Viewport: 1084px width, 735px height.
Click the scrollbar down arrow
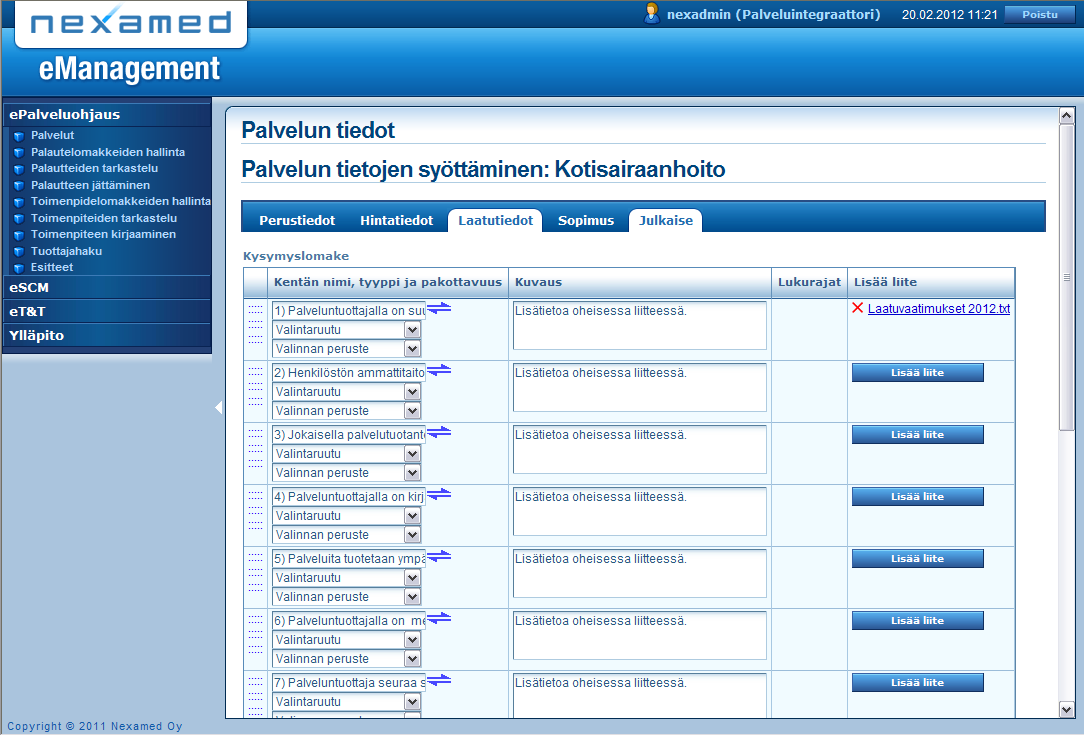(x=1067, y=709)
